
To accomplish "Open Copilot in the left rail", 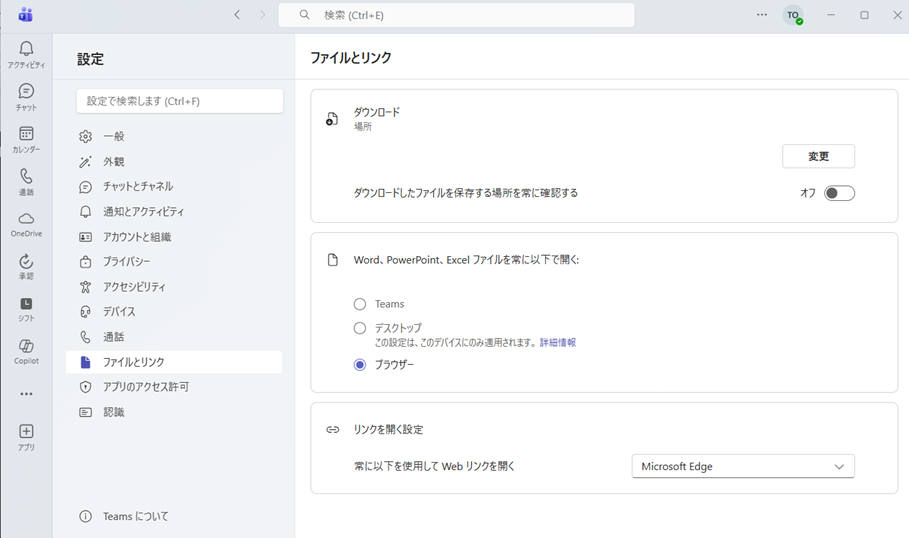I will click(x=26, y=351).
